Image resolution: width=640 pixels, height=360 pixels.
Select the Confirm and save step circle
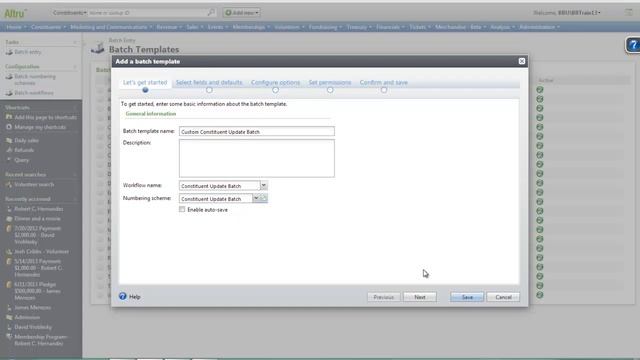click(384, 90)
